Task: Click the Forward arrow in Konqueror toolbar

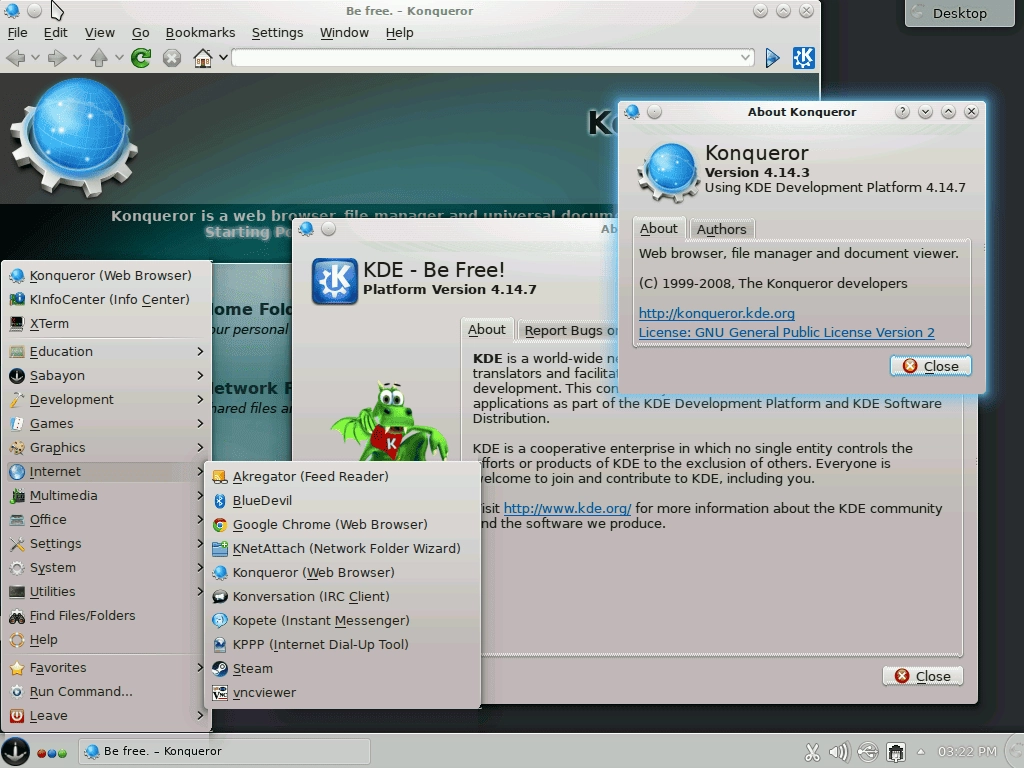Action: tap(57, 58)
